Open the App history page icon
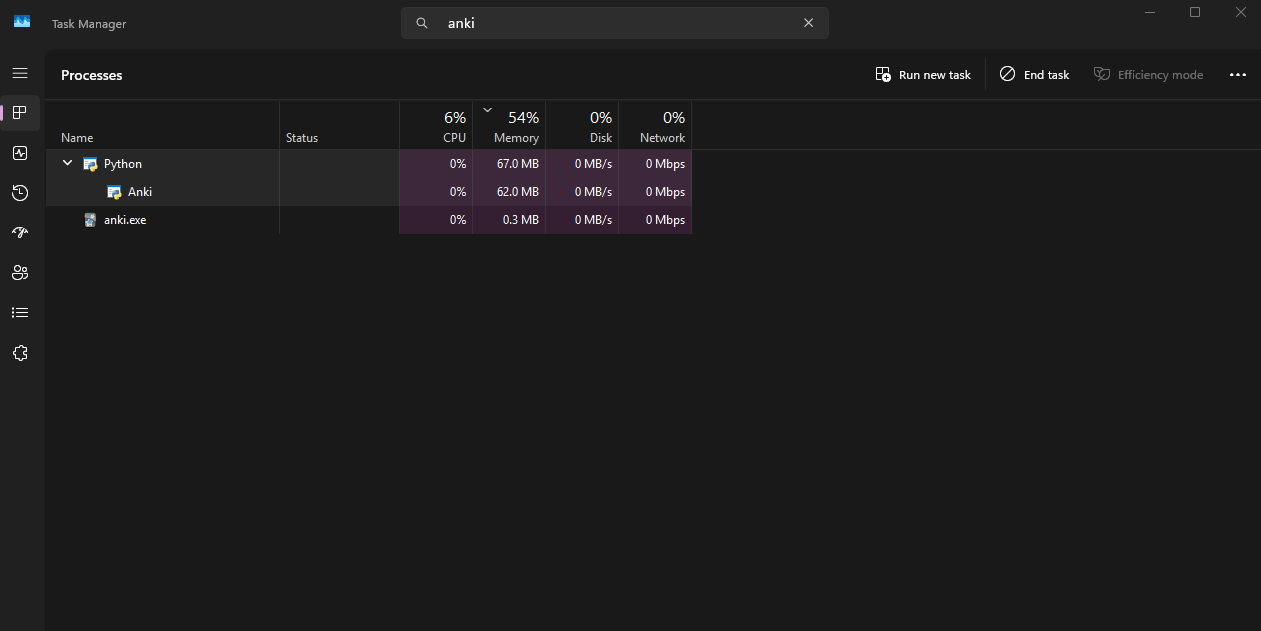 pyautogui.click(x=19, y=193)
